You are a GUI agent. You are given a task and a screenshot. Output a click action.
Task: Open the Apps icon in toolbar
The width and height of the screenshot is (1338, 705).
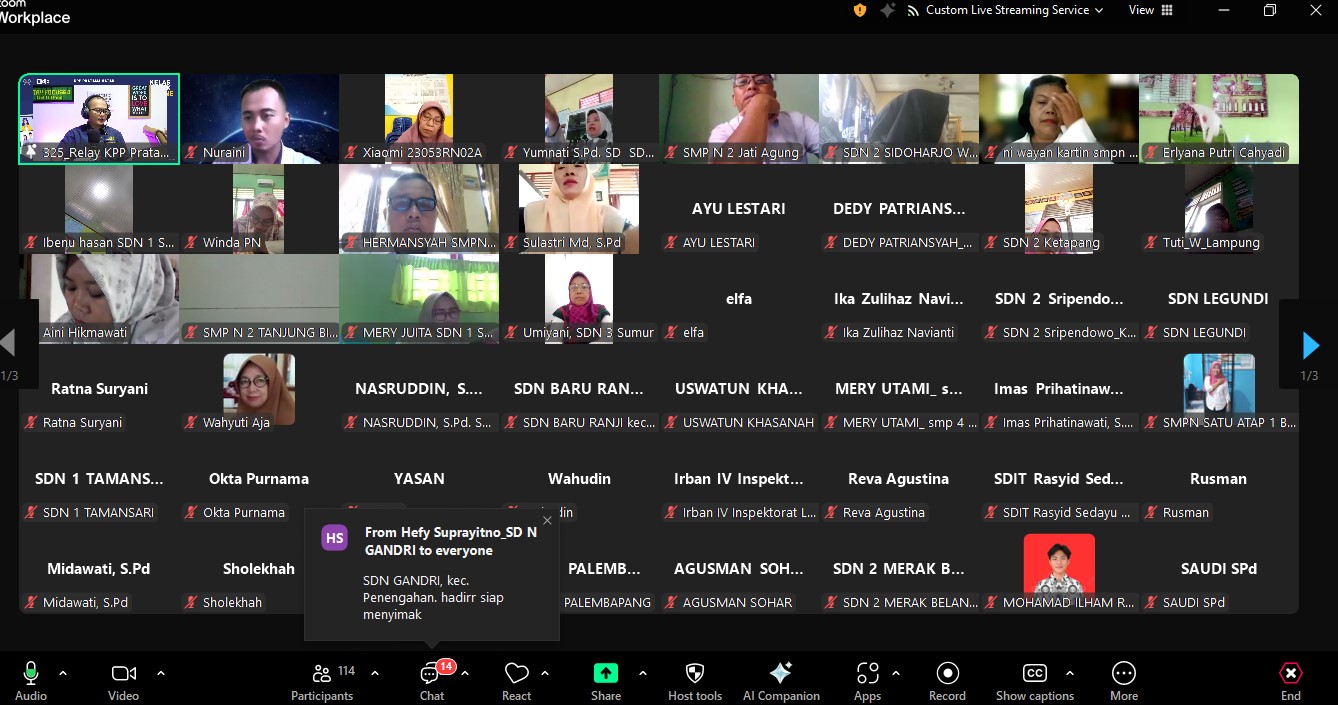[867, 674]
